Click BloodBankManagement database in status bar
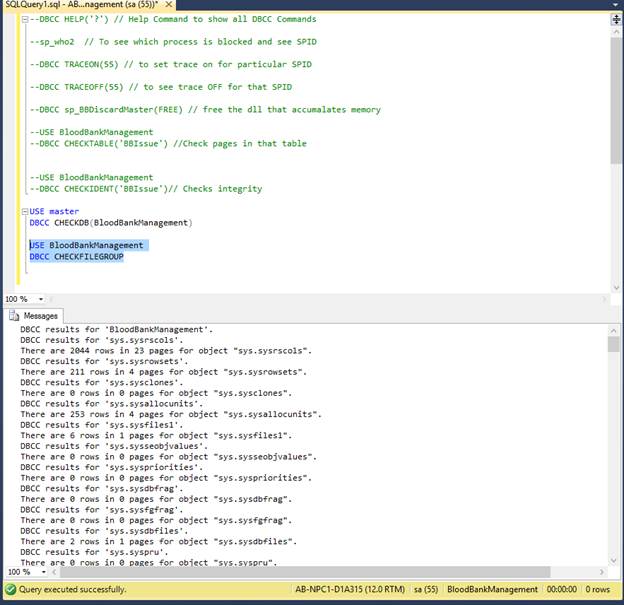Viewport: 624px width, 605px height. 492,589
